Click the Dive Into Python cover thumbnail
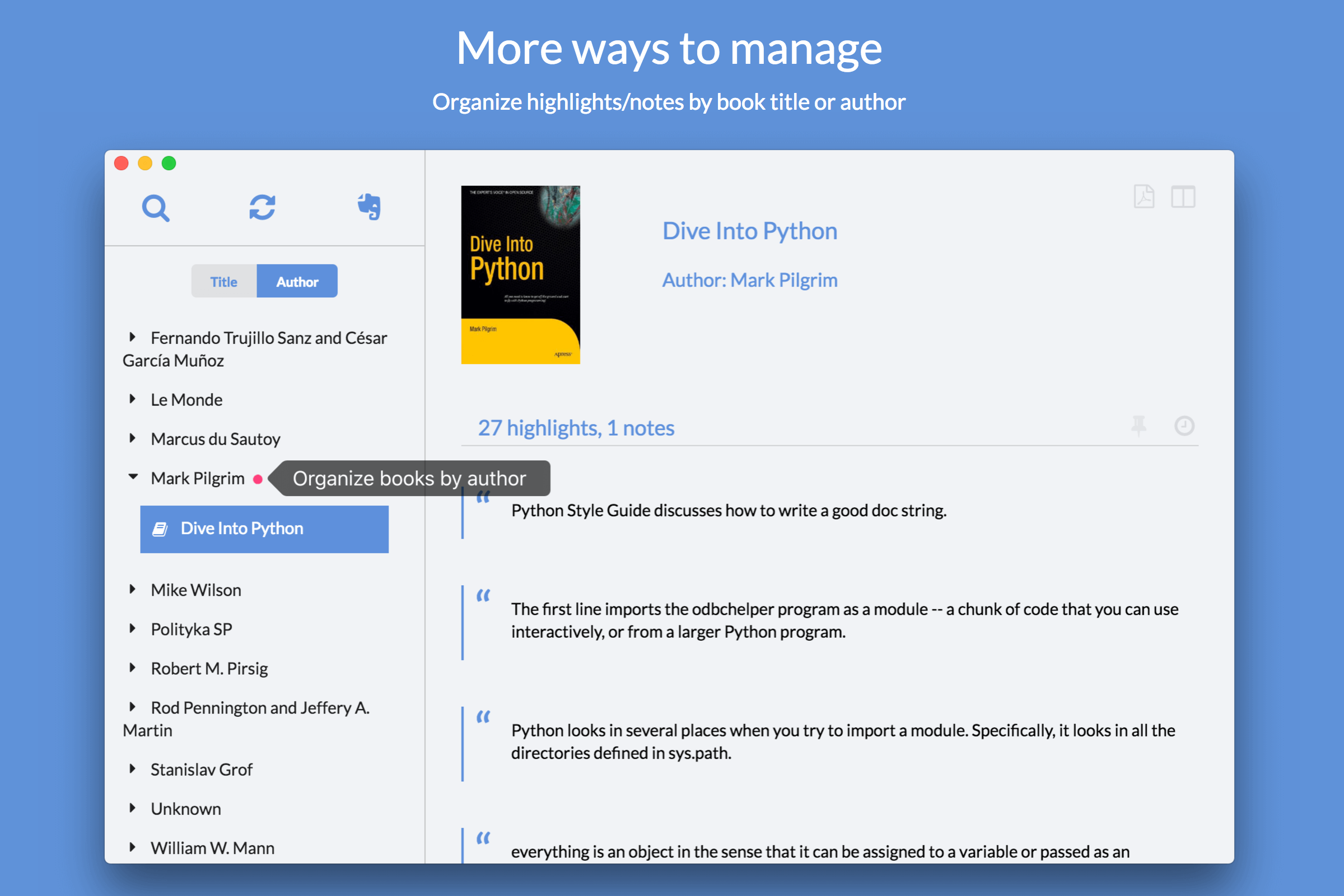1344x896 pixels. (520, 274)
